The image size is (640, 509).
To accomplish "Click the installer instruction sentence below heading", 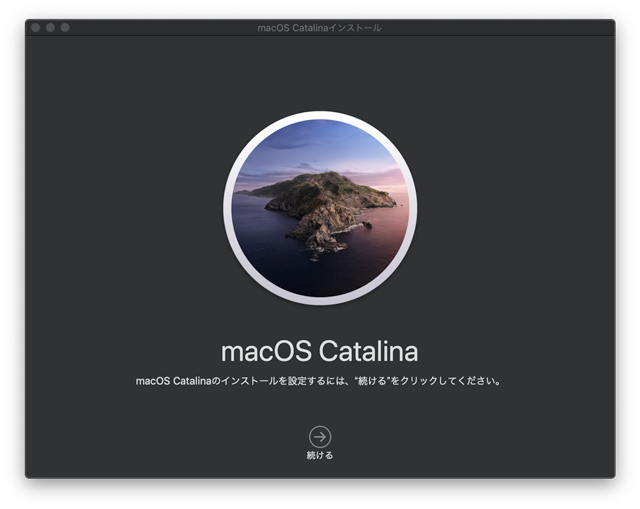I will (318, 381).
